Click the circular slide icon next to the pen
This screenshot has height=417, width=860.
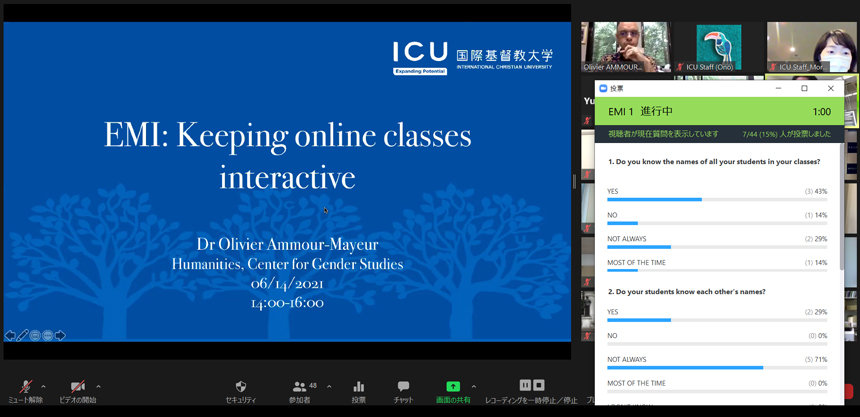point(35,335)
